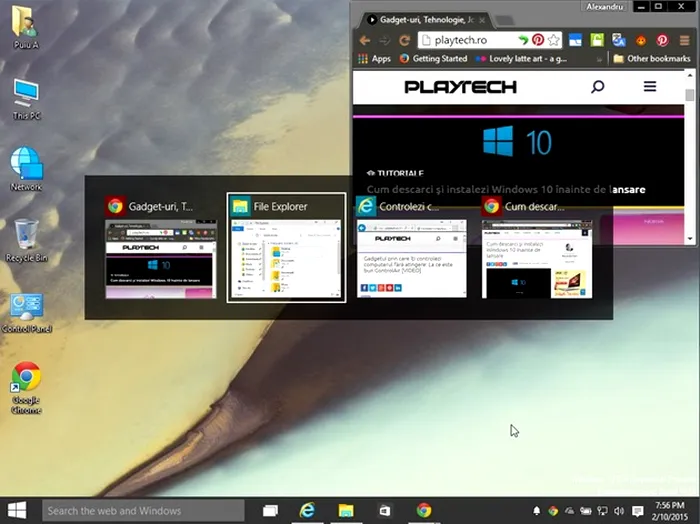
Task: Open the Action Center message icon
Action: point(638,511)
